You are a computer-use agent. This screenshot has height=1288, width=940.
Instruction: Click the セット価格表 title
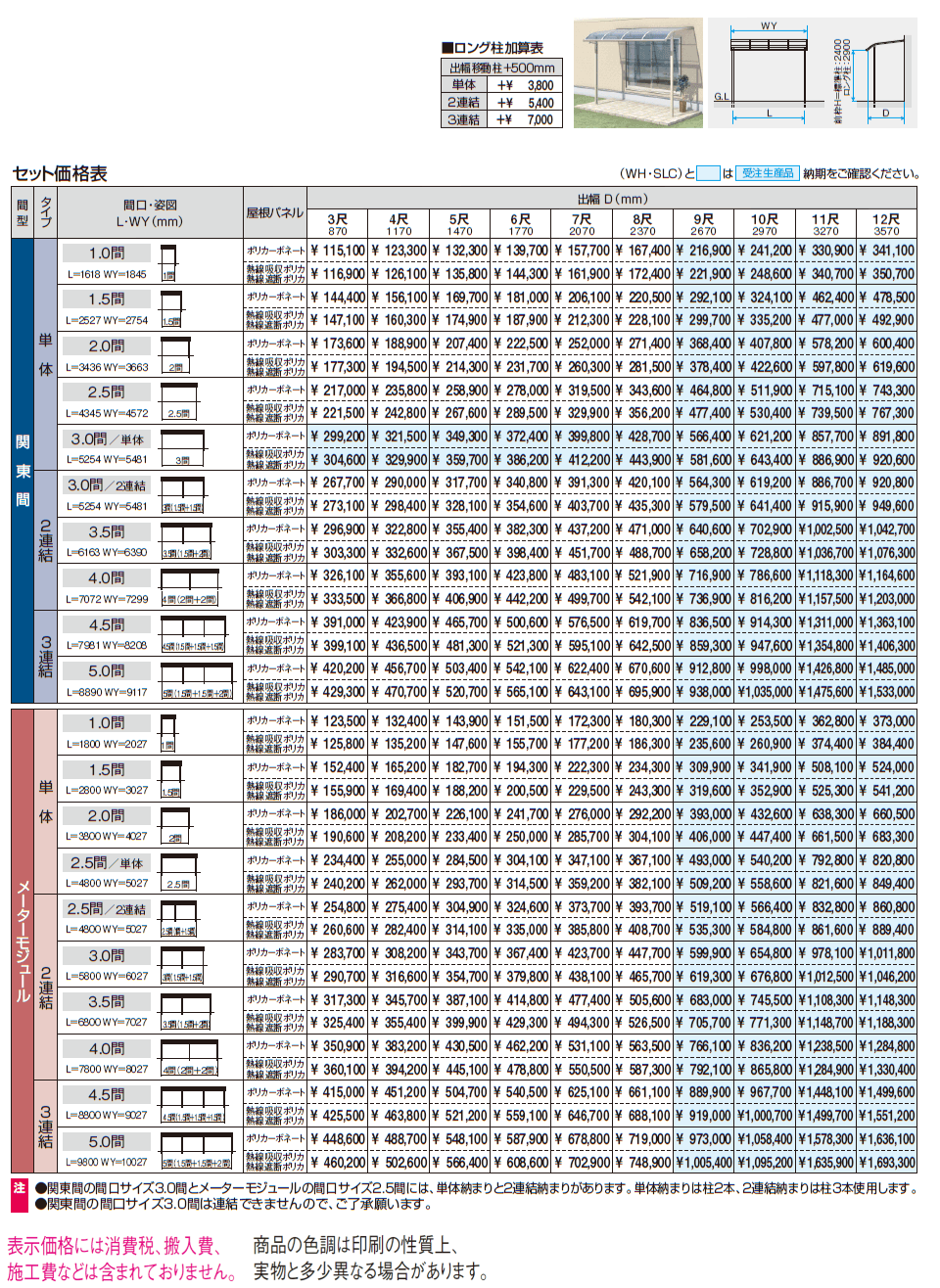click(x=60, y=173)
